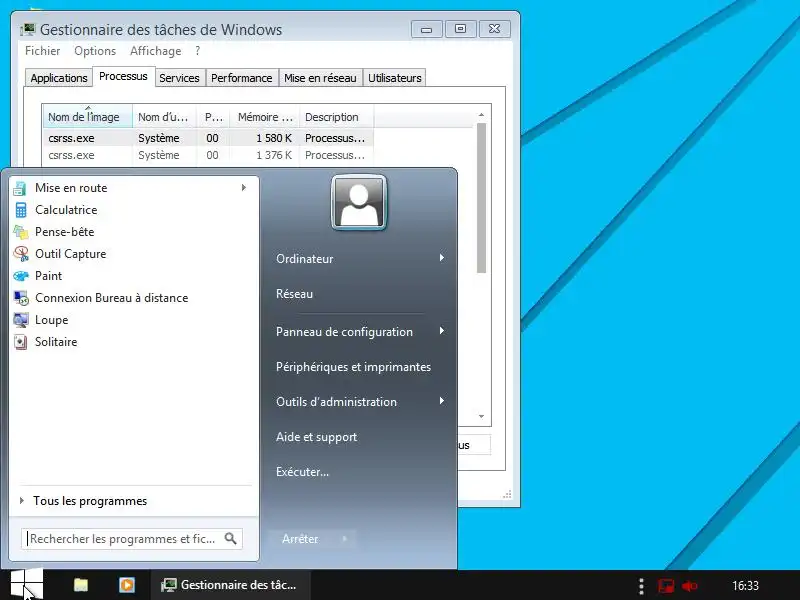The height and width of the screenshot is (600, 800).
Task: Click the Gestionnaire des tâches taskbar button
Action: coord(230,585)
